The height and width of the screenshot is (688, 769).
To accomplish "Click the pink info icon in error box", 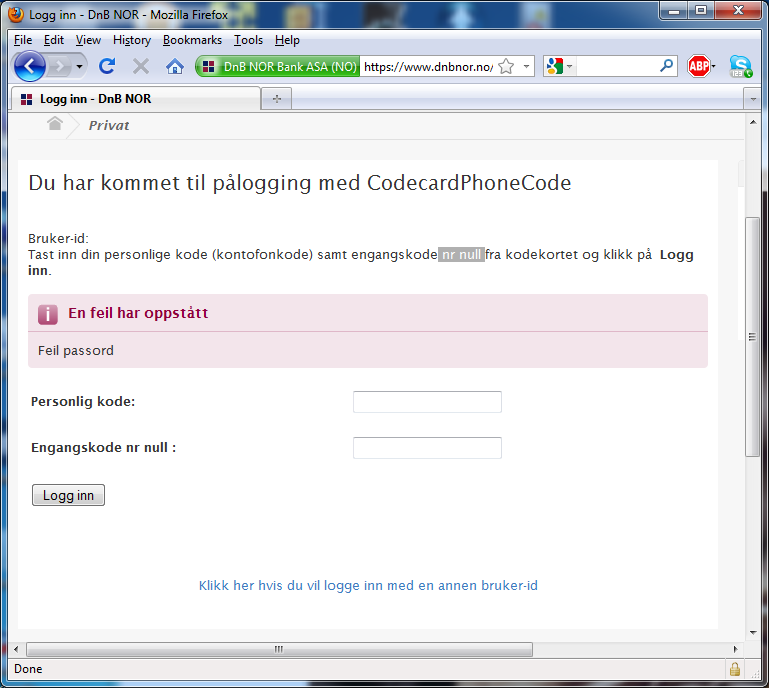I will pos(48,314).
